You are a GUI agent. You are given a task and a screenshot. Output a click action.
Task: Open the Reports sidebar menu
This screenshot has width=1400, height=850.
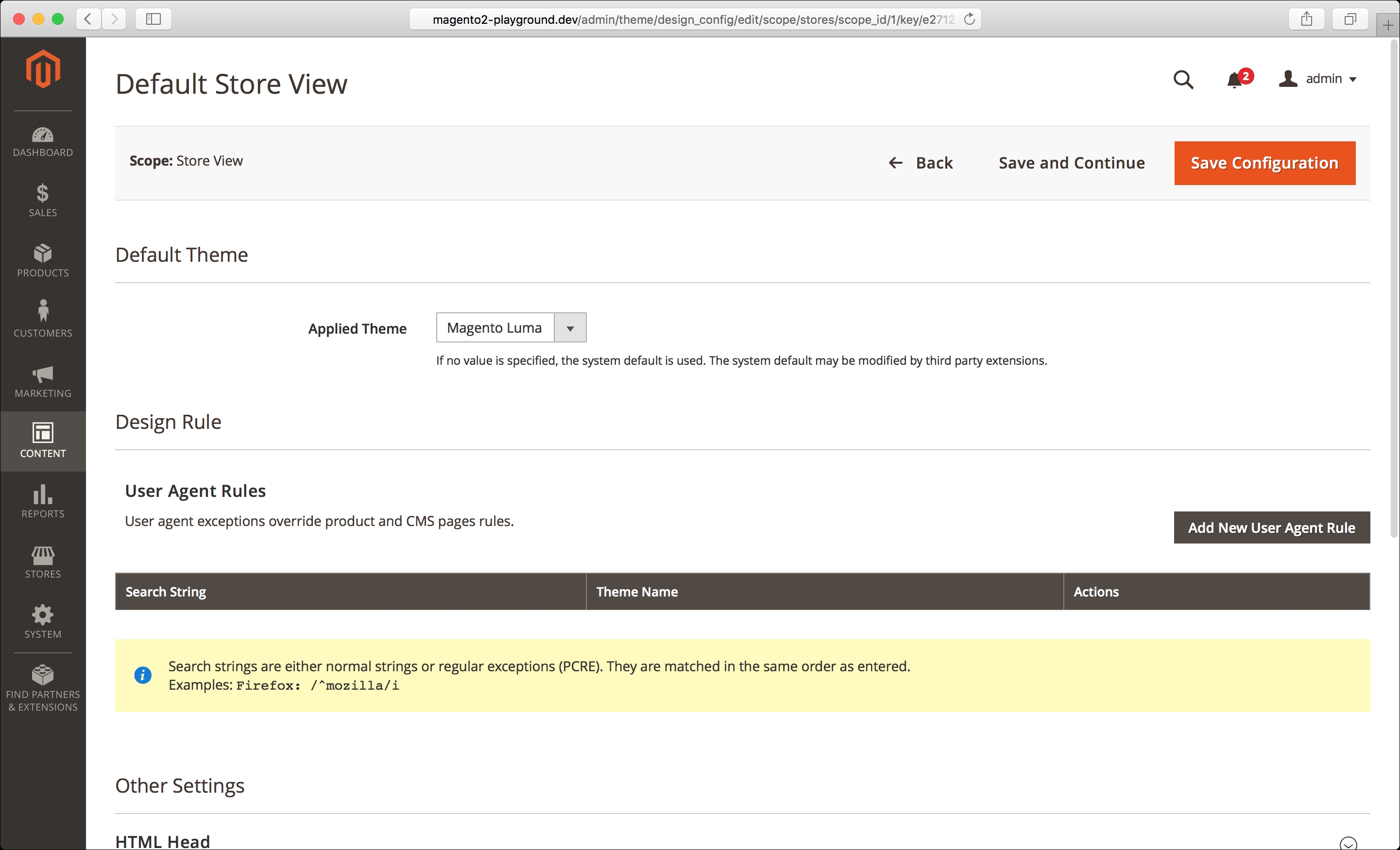[43, 502]
